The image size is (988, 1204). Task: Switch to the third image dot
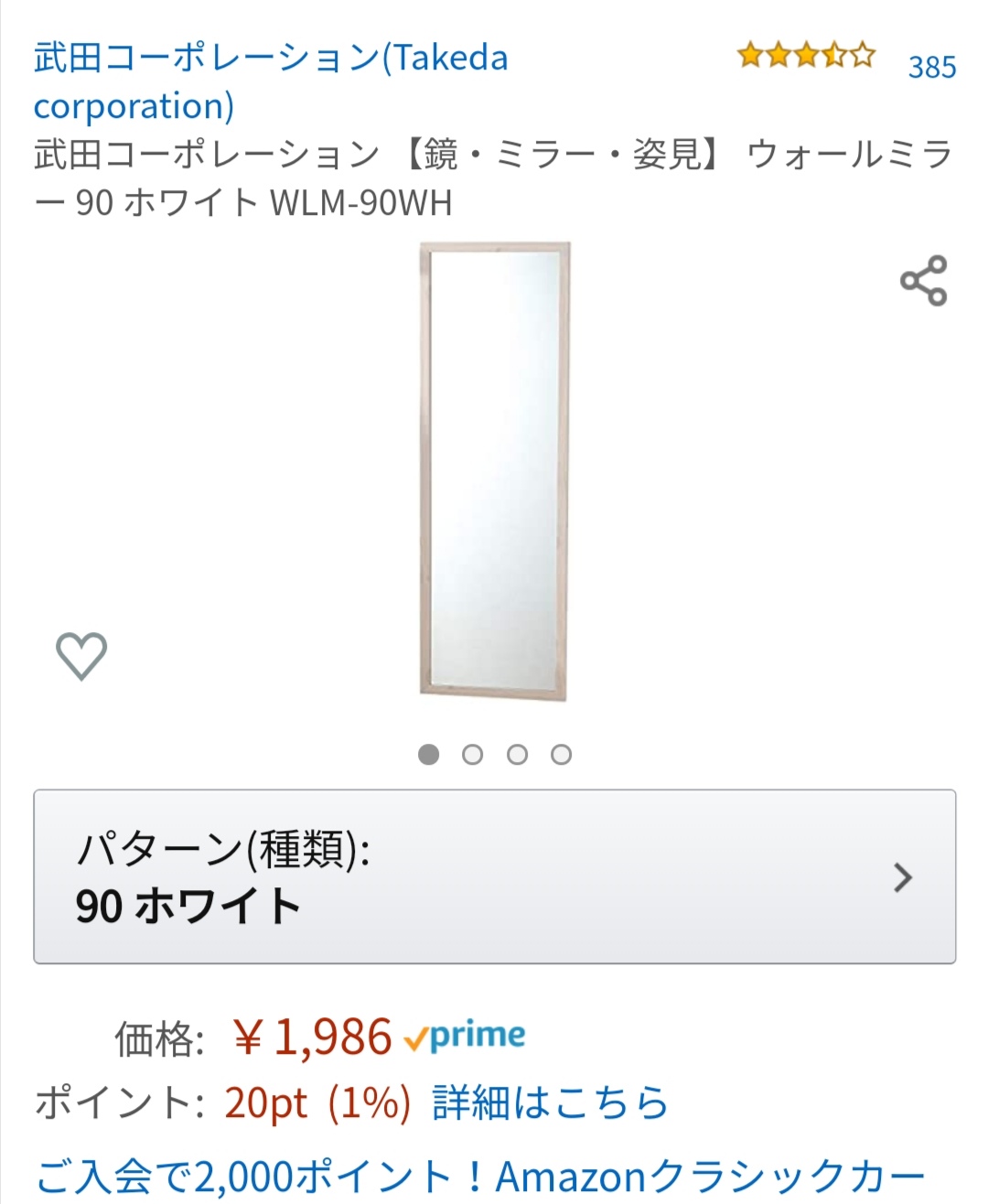pos(517,755)
